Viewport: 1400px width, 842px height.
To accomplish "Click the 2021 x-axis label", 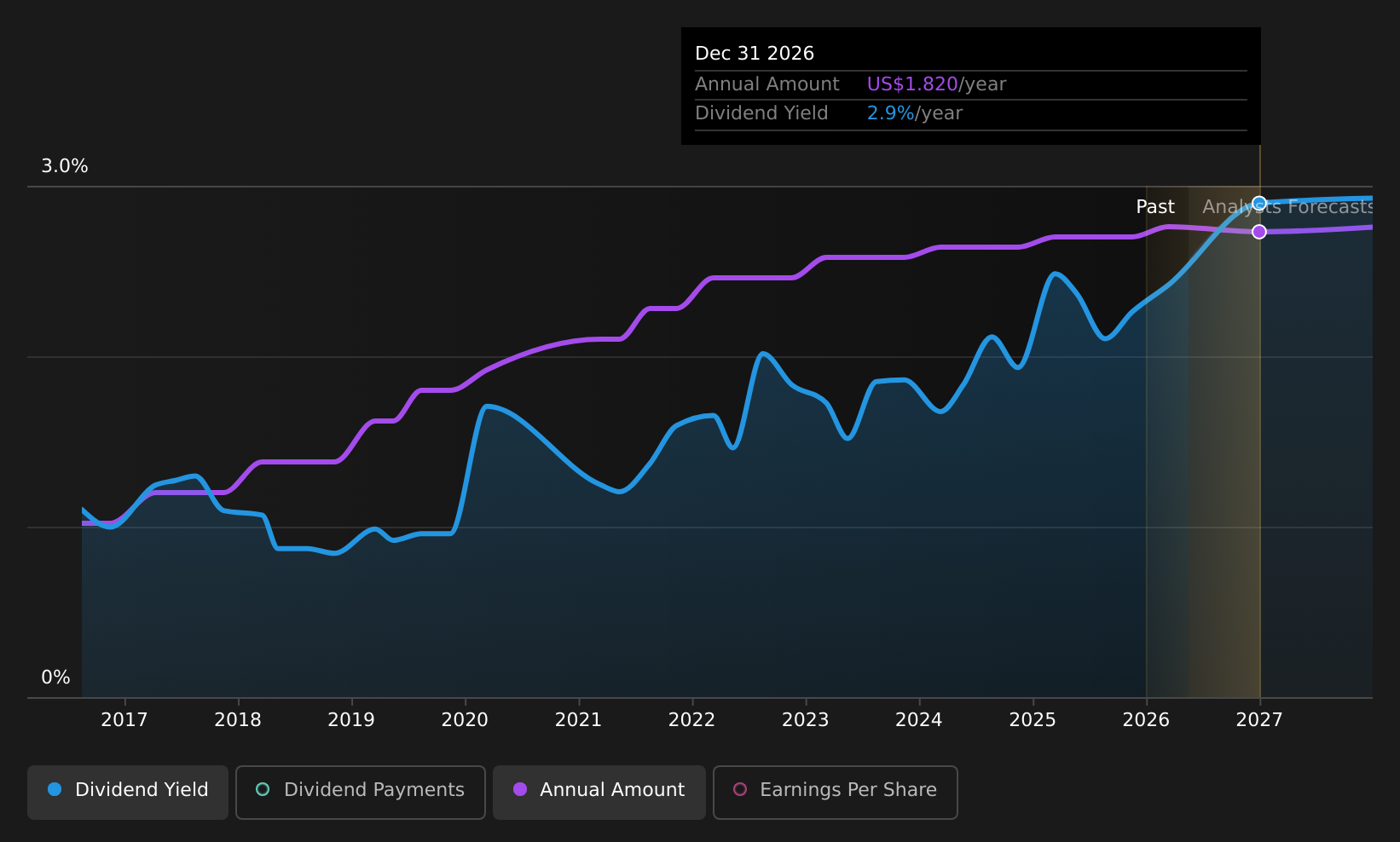I will pos(578,720).
